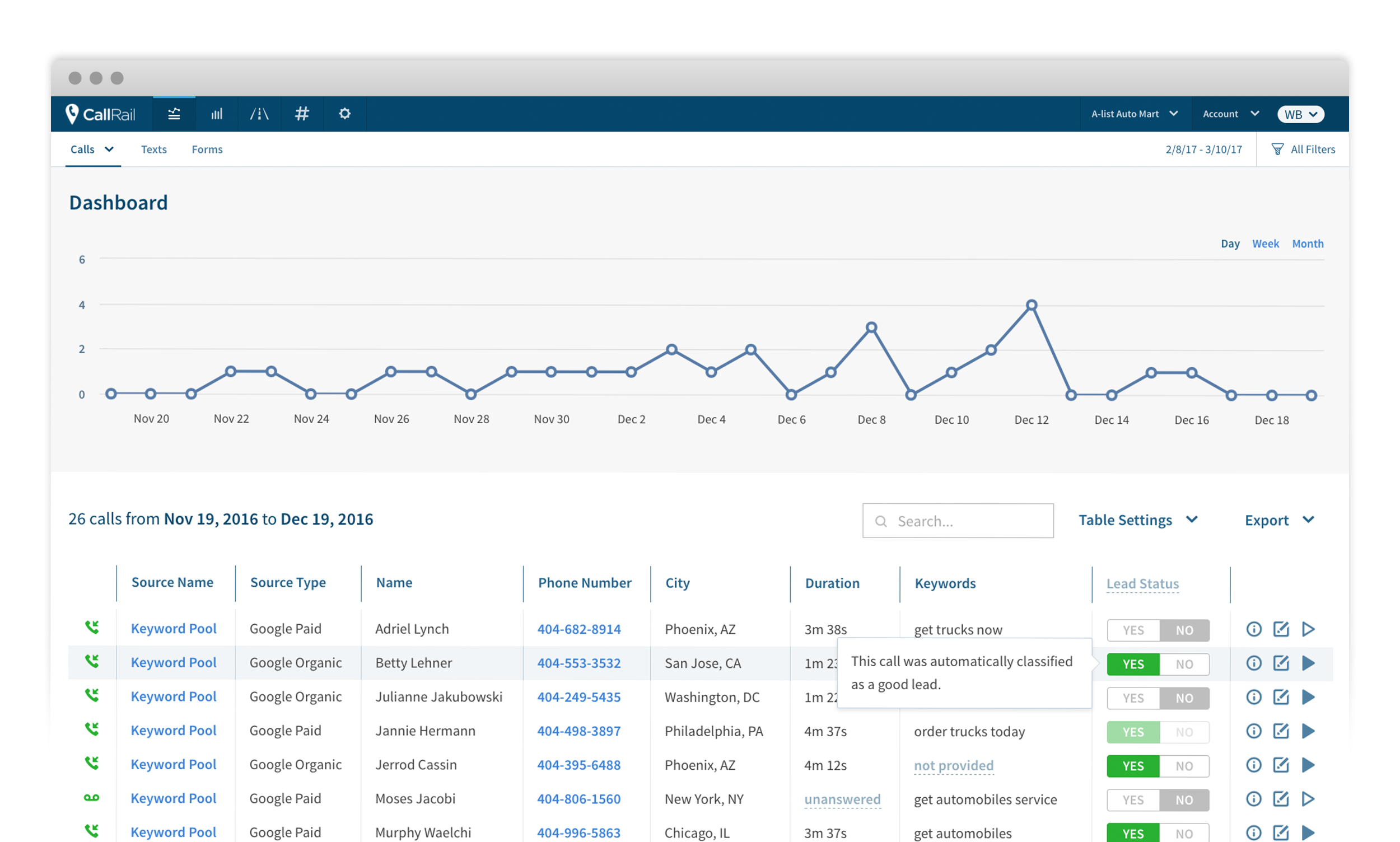The width and height of the screenshot is (1400, 842).
Task: Click the call flow road icon
Action: 259,114
